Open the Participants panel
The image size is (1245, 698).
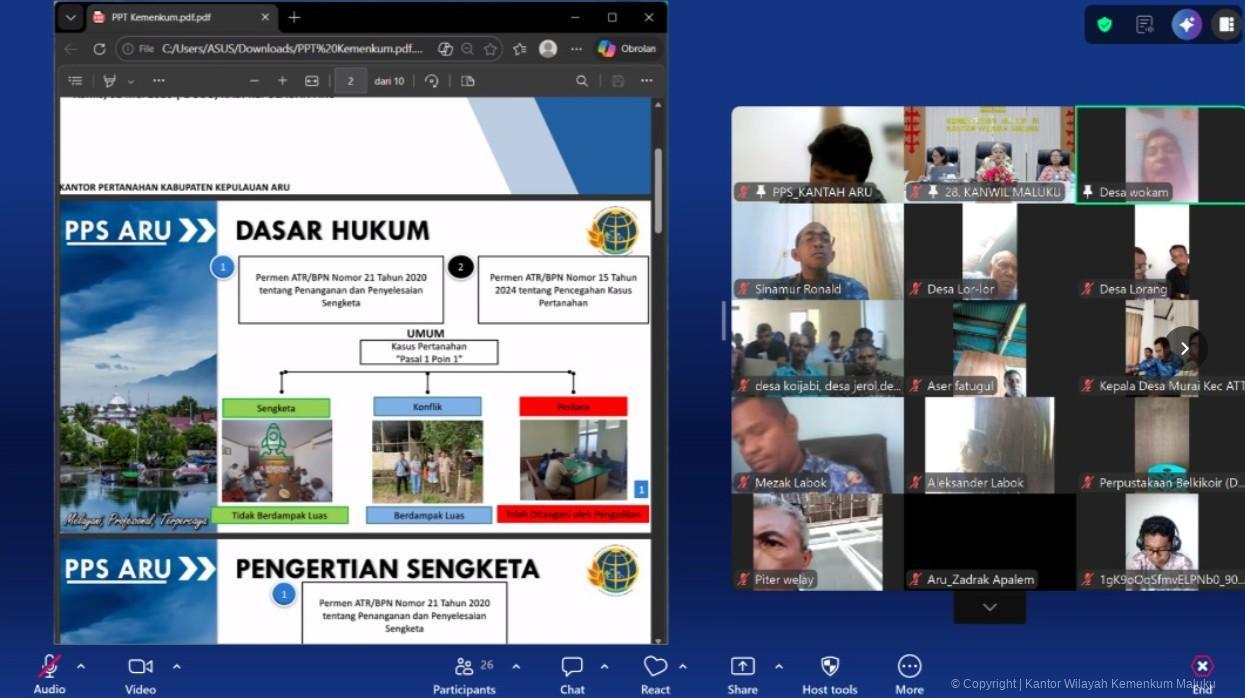point(464,667)
